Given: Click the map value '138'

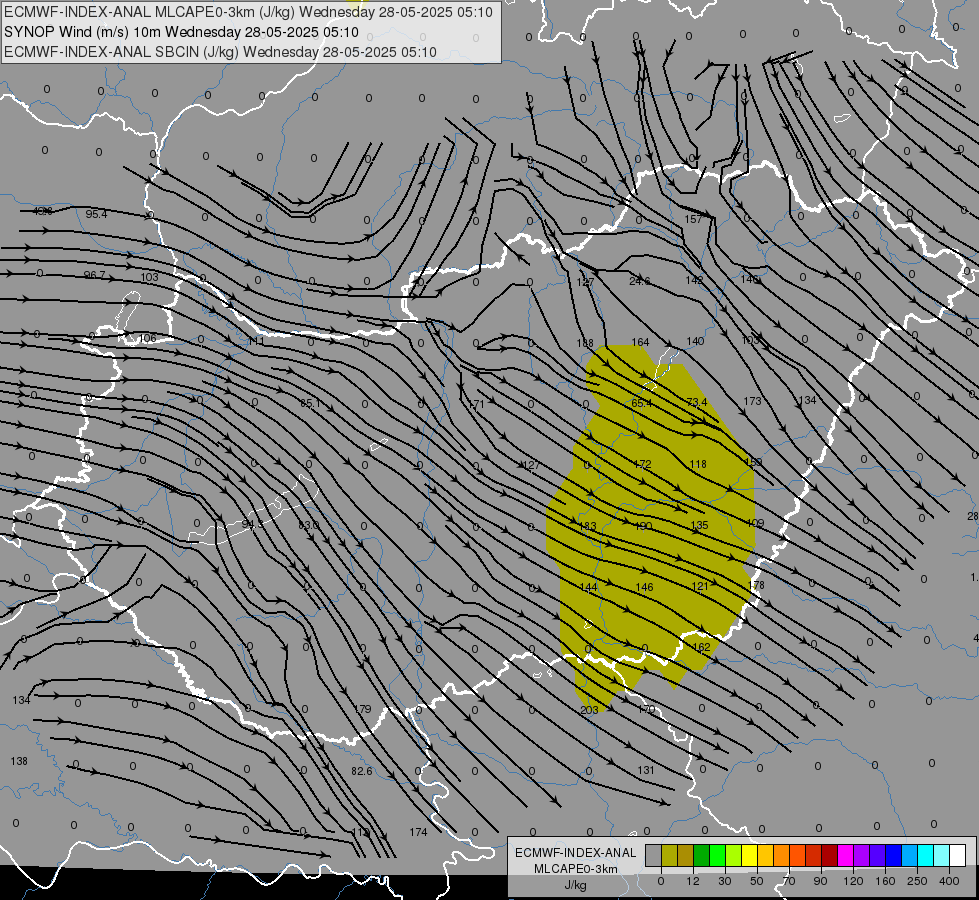Looking at the screenshot, I should tap(19, 761).
